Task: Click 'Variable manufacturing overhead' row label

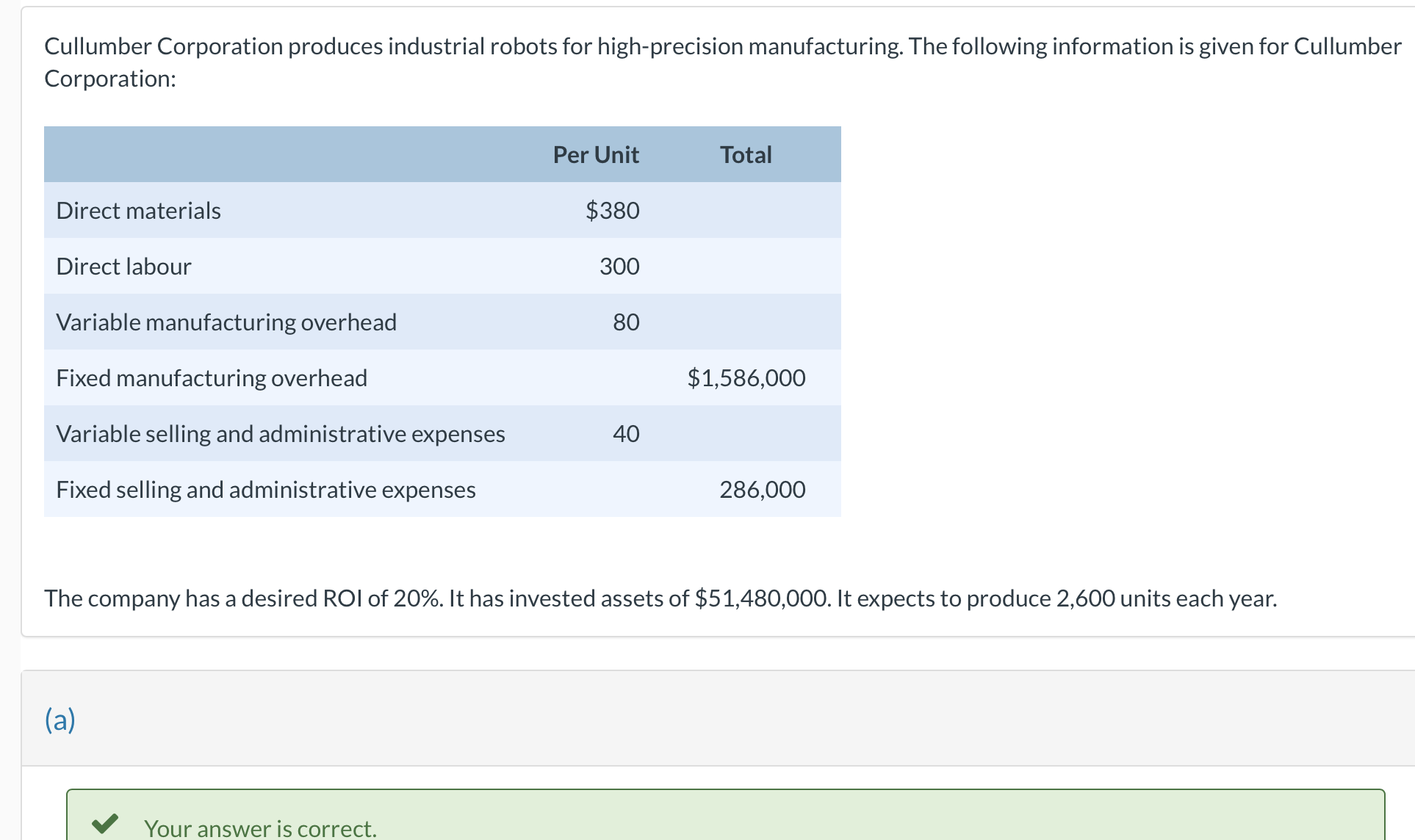Action: (x=226, y=322)
